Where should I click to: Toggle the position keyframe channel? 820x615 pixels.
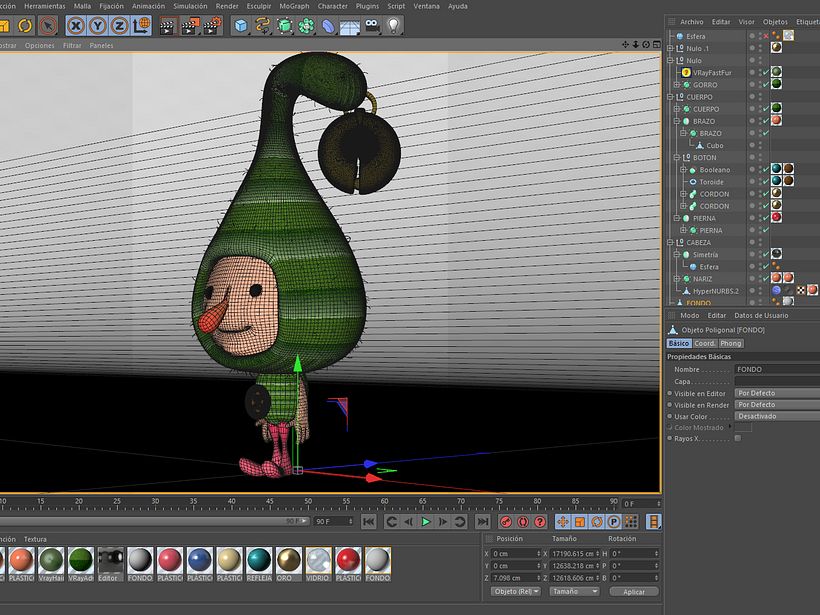tap(563, 521)
